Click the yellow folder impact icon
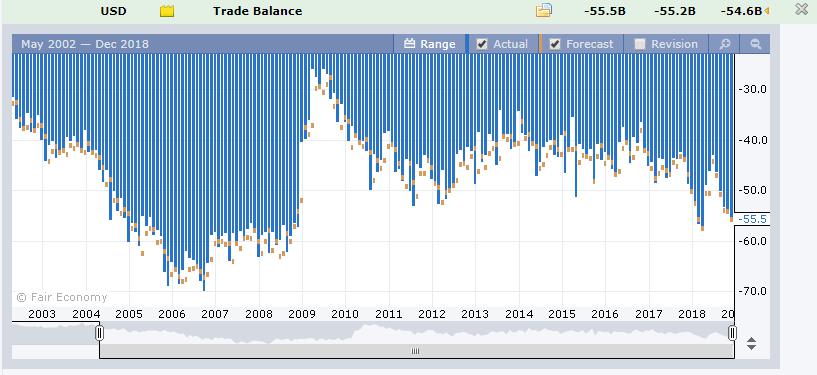817x375 pixels. (x=167, y=11)
